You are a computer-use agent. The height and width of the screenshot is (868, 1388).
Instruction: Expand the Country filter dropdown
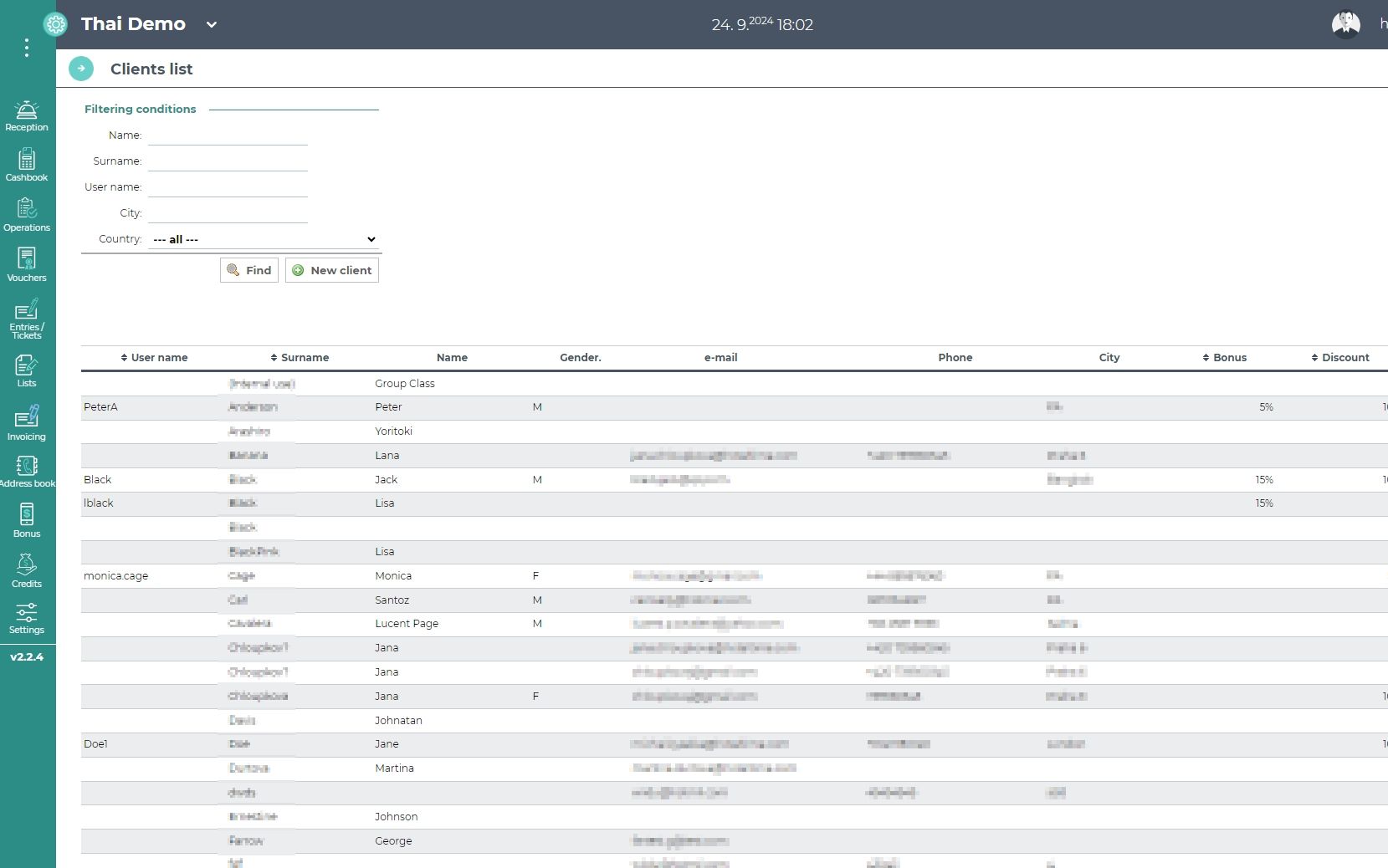[264, 239]
